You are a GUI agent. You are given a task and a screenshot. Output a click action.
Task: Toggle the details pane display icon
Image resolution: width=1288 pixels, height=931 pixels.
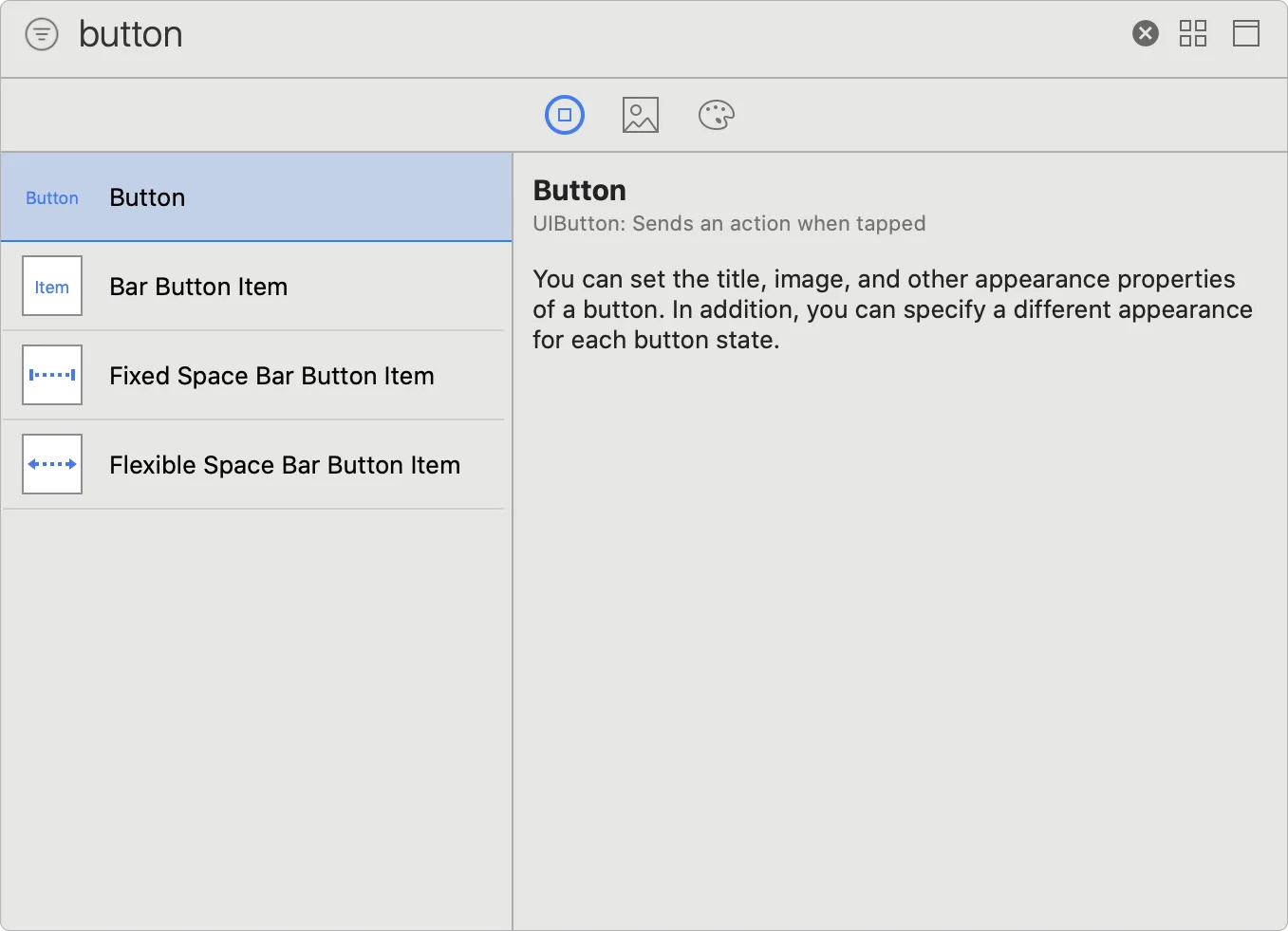pos(1246,34)
